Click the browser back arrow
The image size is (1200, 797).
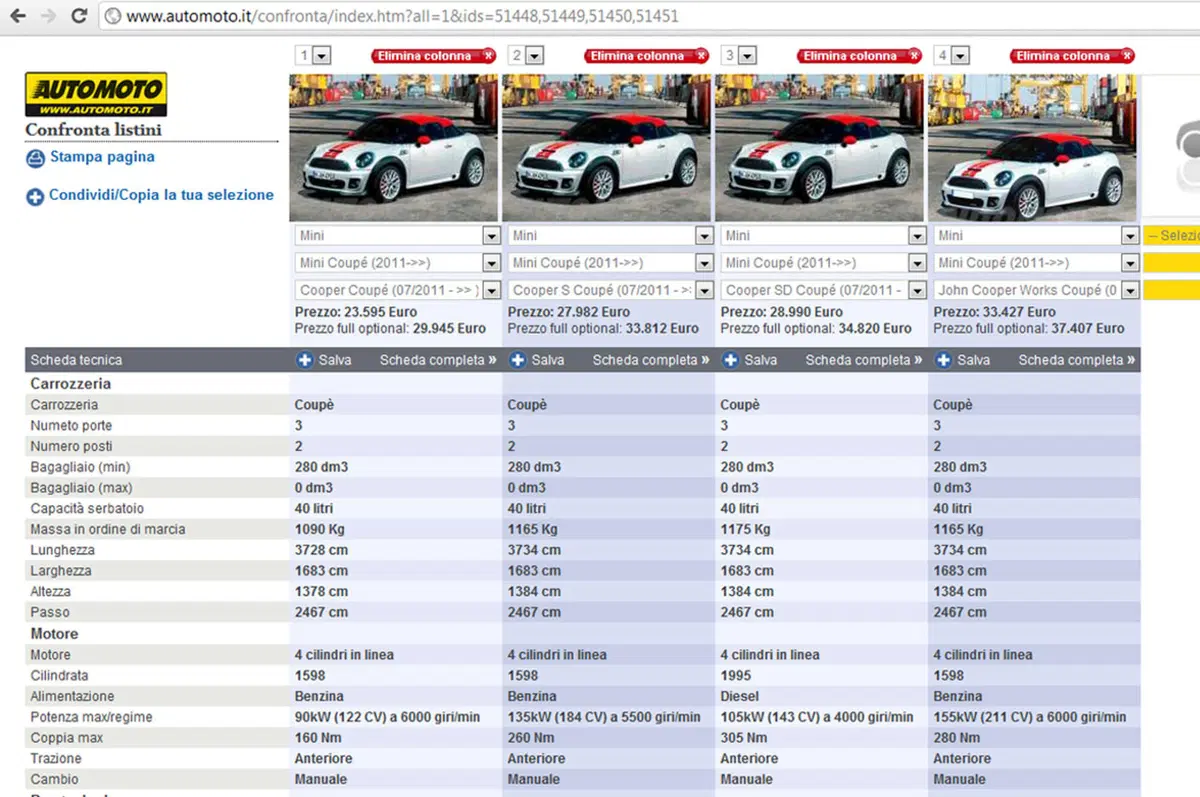coord(19,16)
